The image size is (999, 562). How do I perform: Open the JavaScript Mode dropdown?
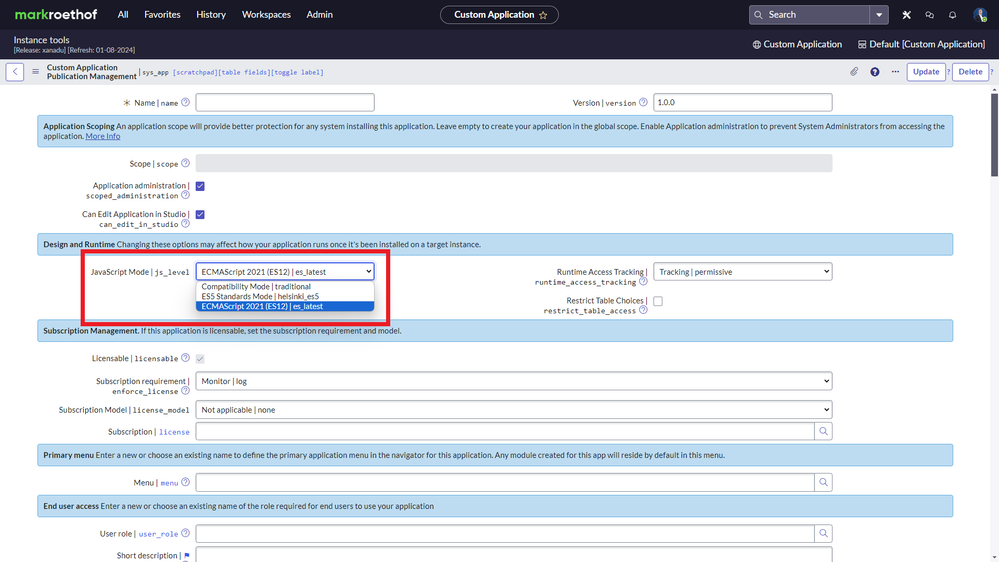[285, 271]
